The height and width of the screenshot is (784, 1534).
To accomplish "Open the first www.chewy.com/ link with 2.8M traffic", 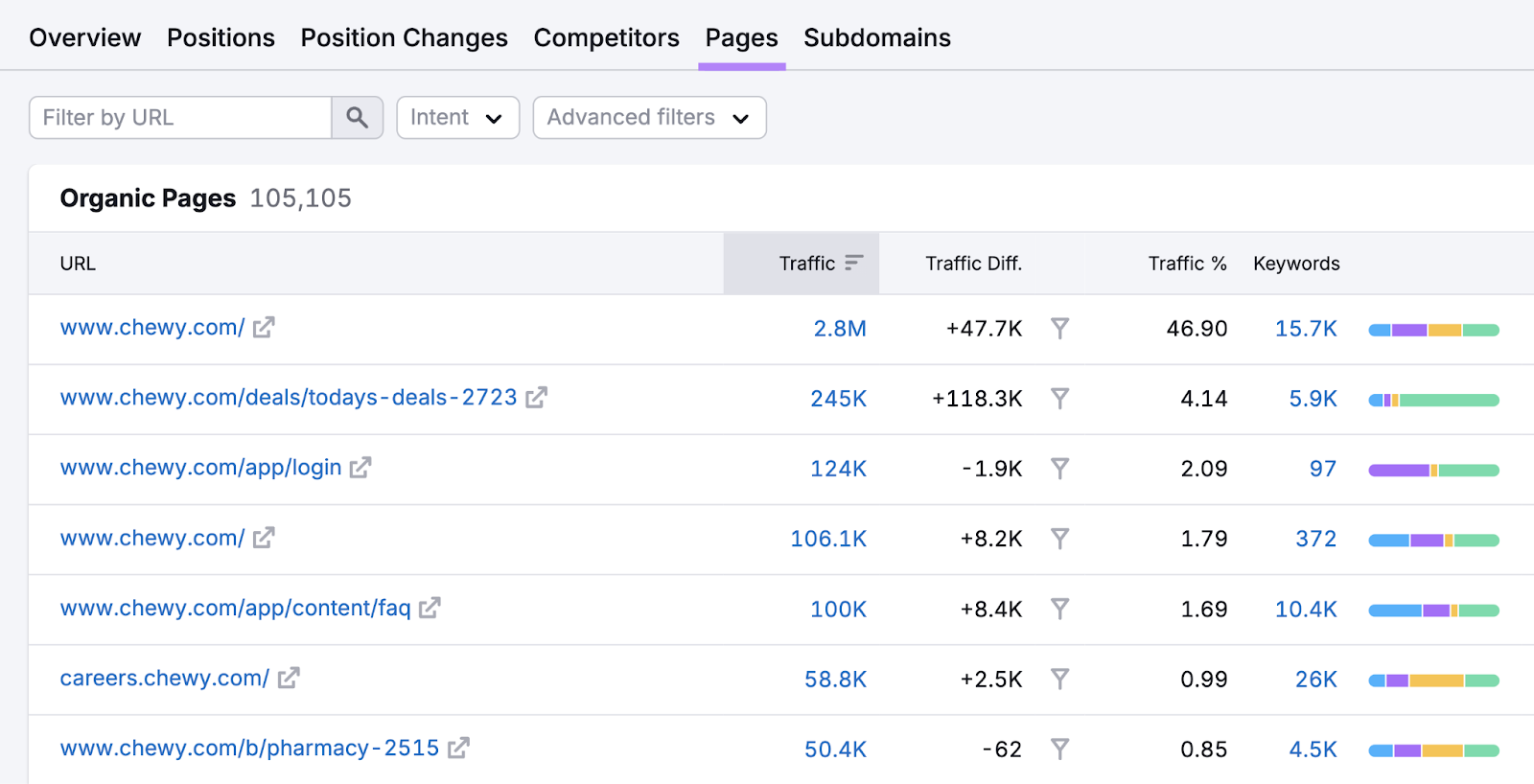I will pyautogui.click(x=152, y=328).
